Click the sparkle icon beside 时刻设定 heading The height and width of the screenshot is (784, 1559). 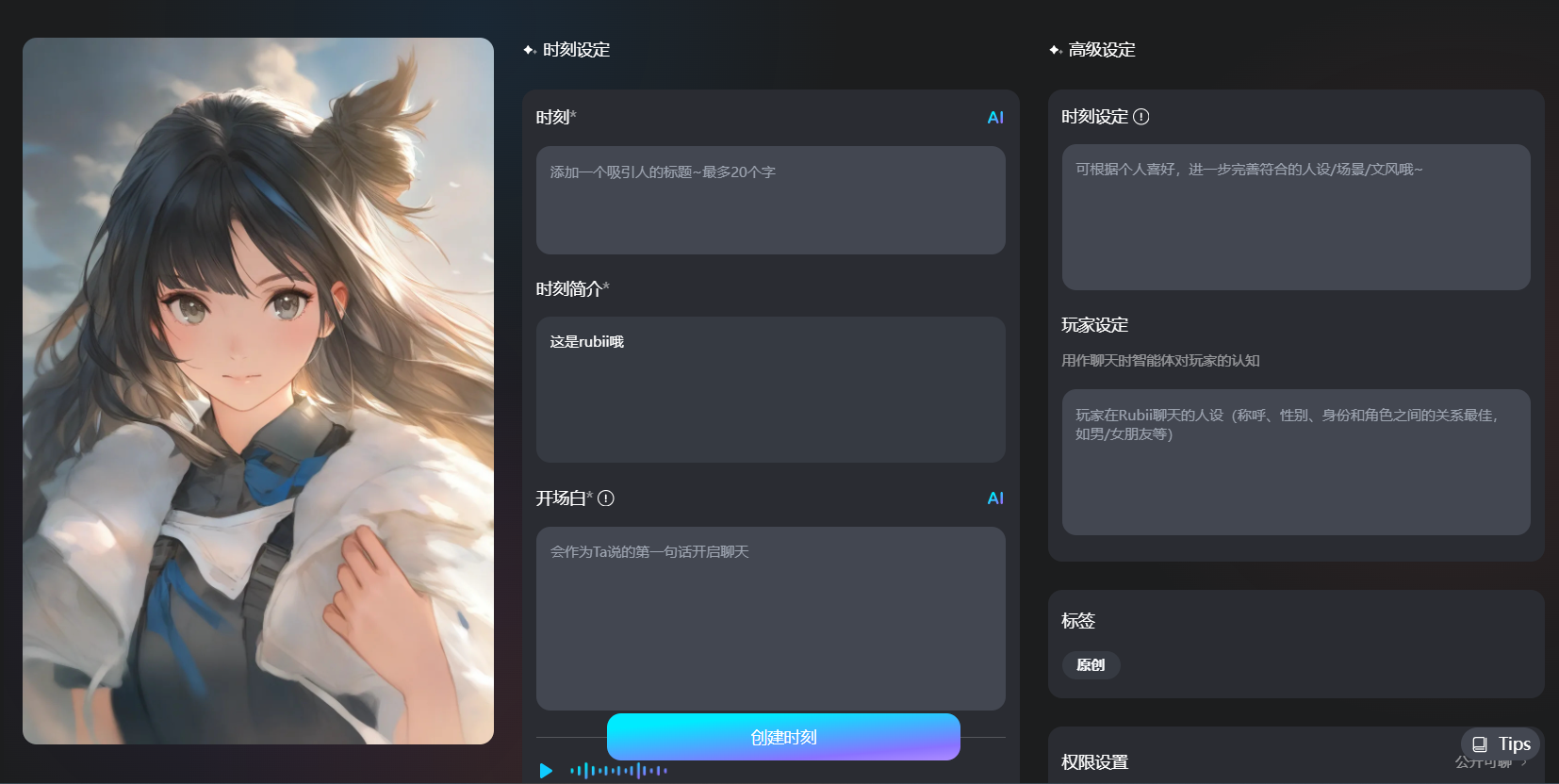[530, 50]
